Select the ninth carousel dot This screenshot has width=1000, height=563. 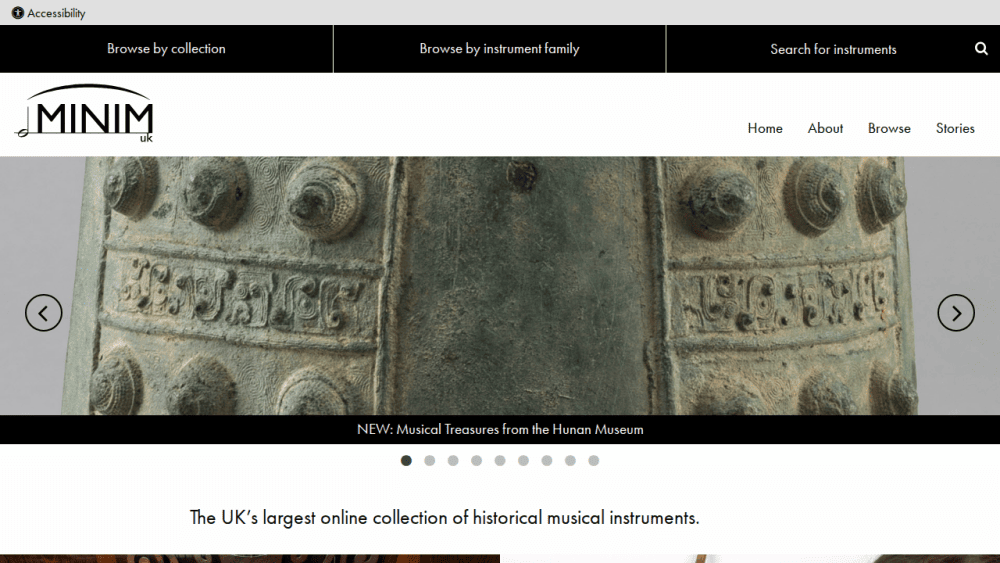coord(593,460)
